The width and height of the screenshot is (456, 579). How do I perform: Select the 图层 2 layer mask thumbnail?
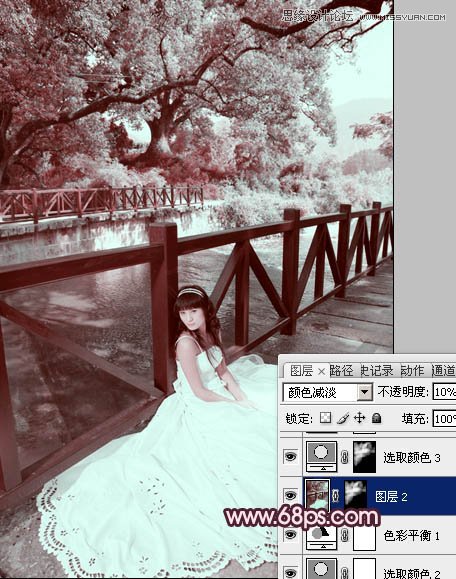coord(355,495)
